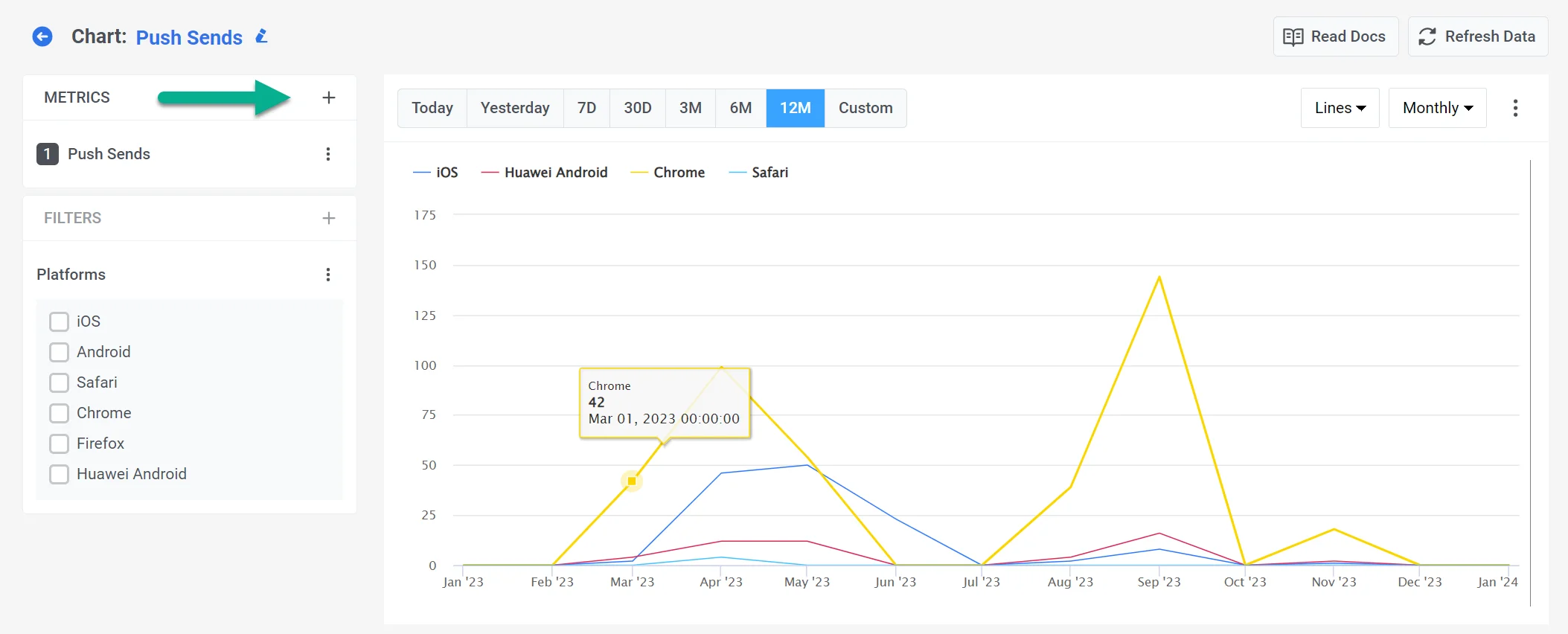Add a filter using the plus icon
This screenshot has height=634, width=1568.
(x=328, y=218)
